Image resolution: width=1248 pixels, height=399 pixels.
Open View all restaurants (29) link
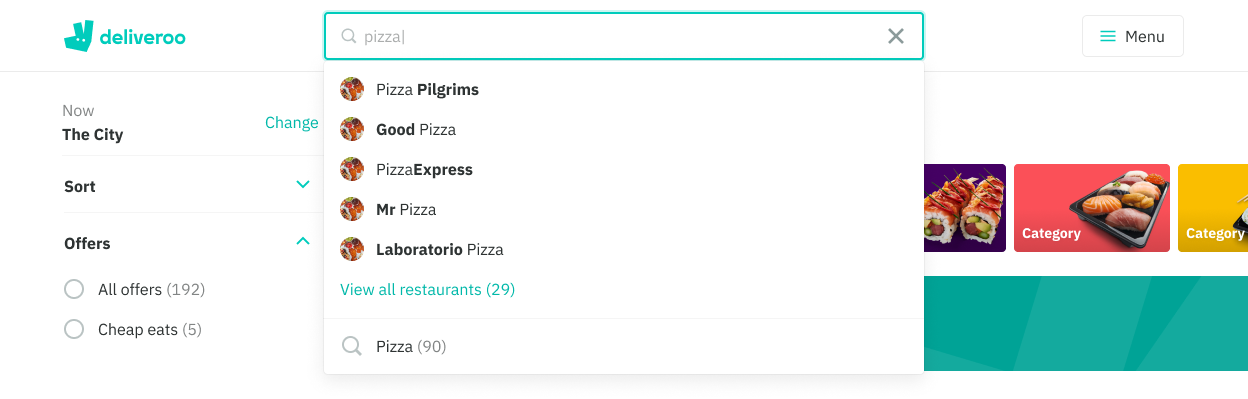tap(427, 289)
